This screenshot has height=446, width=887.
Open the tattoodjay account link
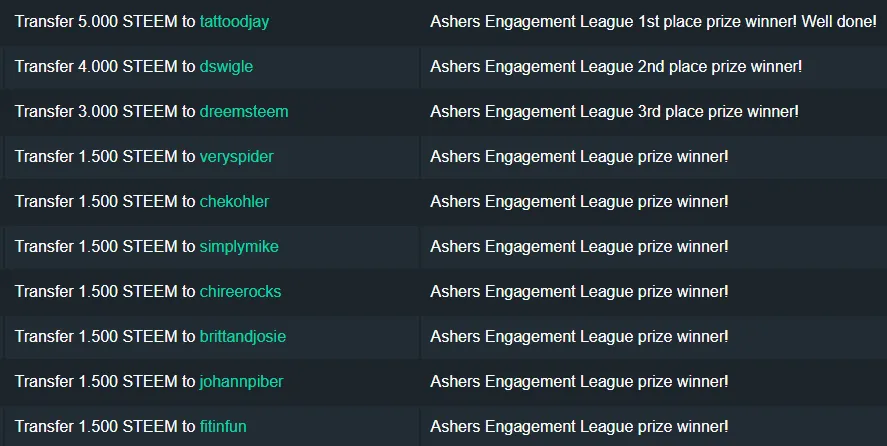234,21
